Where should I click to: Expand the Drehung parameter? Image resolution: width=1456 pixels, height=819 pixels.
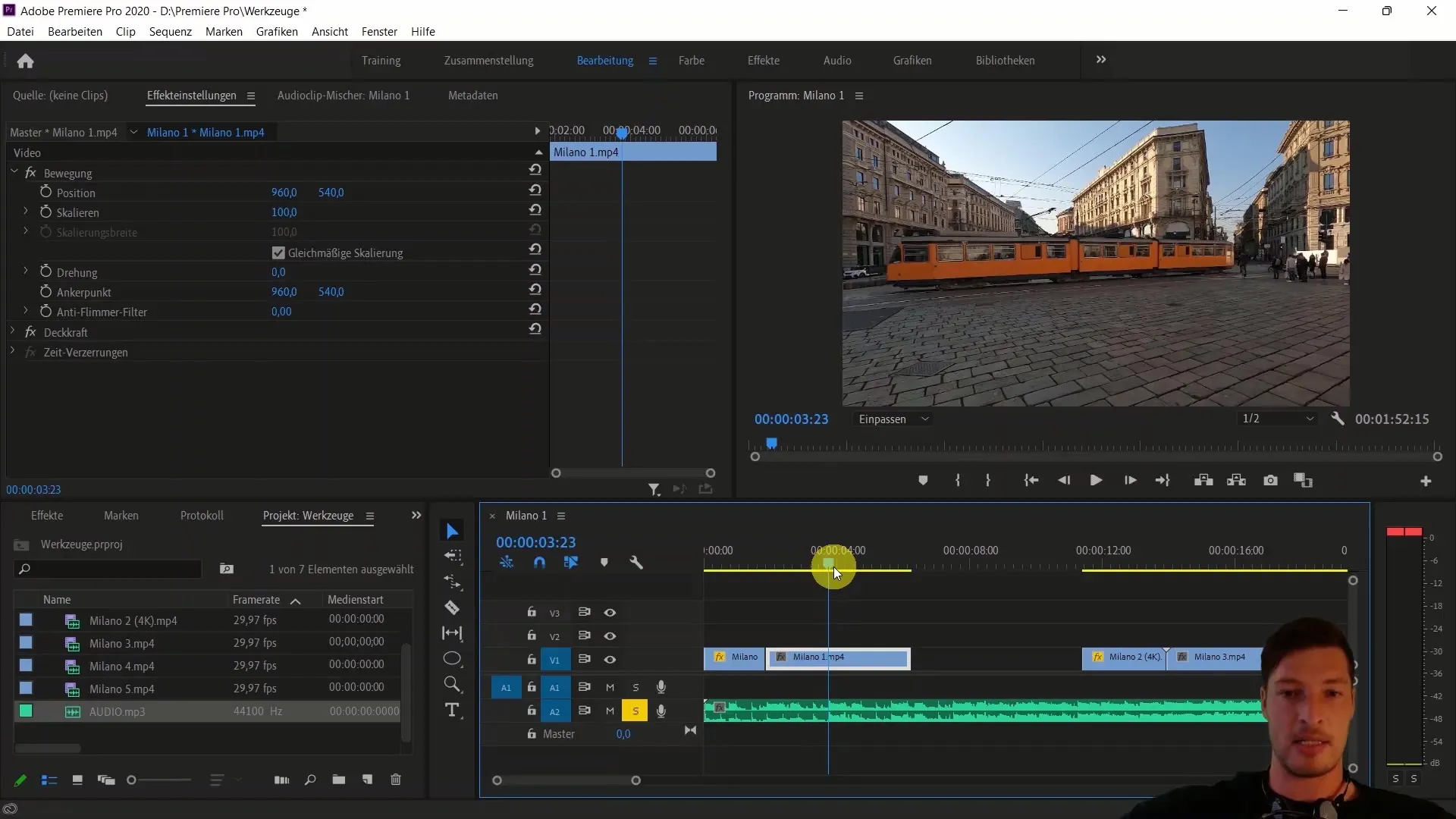pyautogui.click(x=25, y=271)
